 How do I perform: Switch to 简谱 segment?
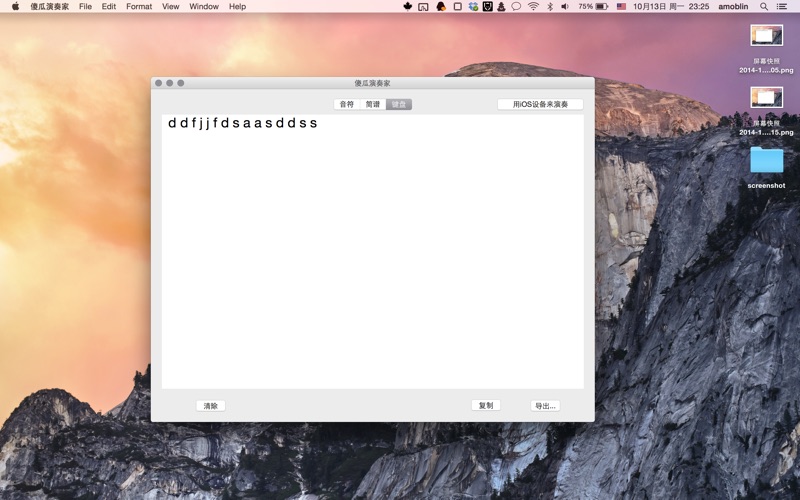[x=373, y=104]
